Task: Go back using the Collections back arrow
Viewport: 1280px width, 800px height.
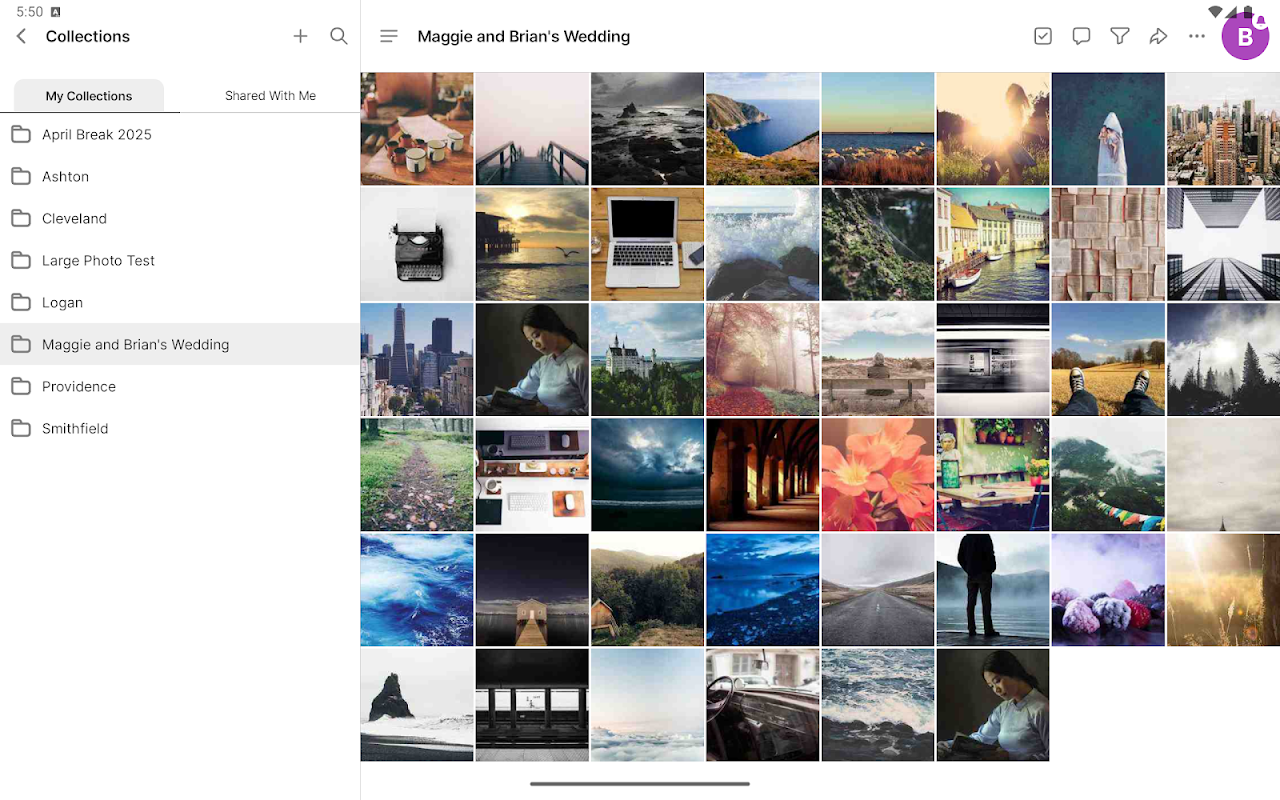Action: click(21, 36)
